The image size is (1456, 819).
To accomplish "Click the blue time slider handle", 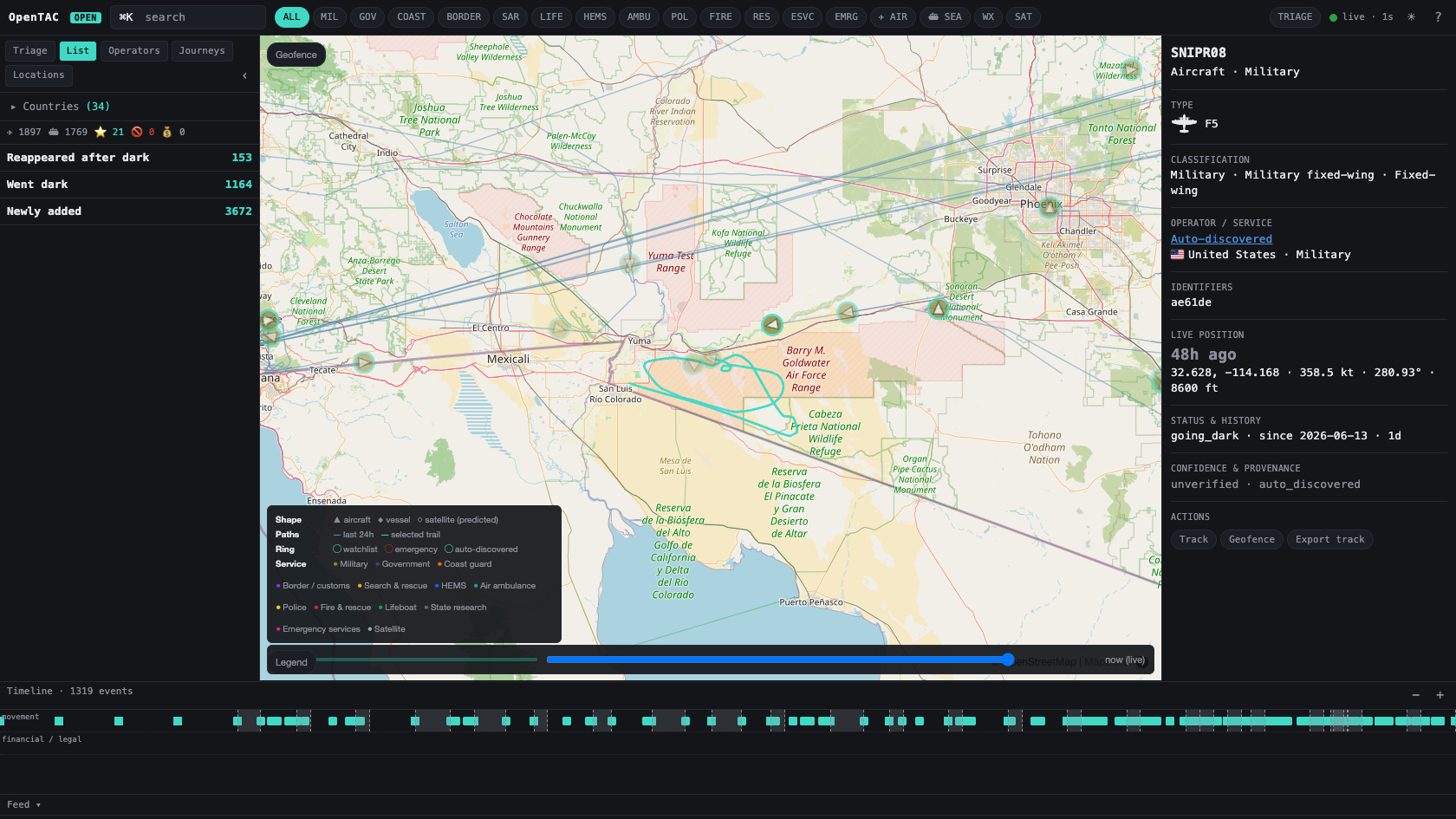I will [1008, 660].
